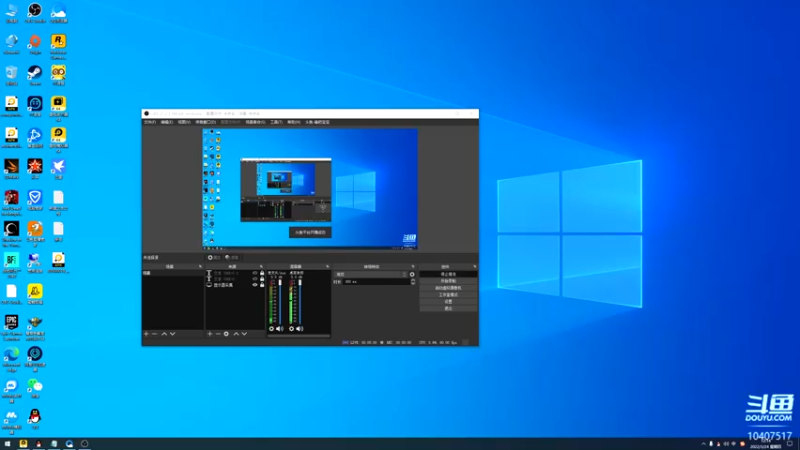The height and width of the screenshot is (450, 800).
Task: Move the scene up in Scenes panel
Action: 164,334
